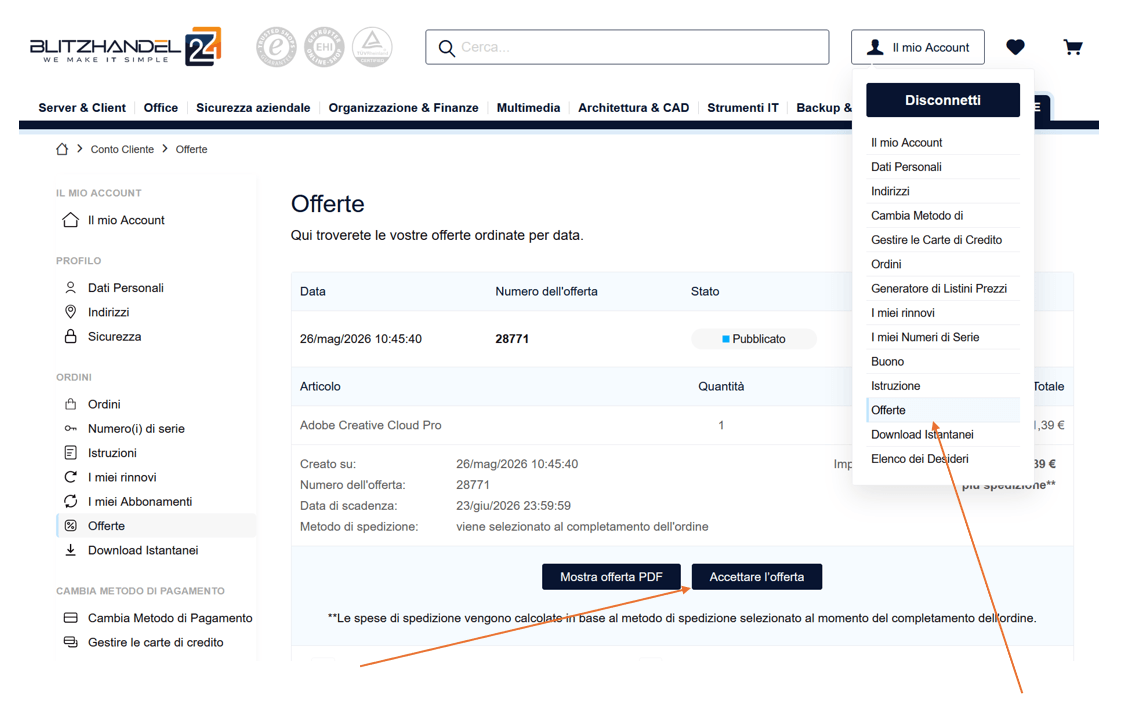1141x715 pixels.
Task: Open Server & Client navigation category
Action: pos(82,108)
